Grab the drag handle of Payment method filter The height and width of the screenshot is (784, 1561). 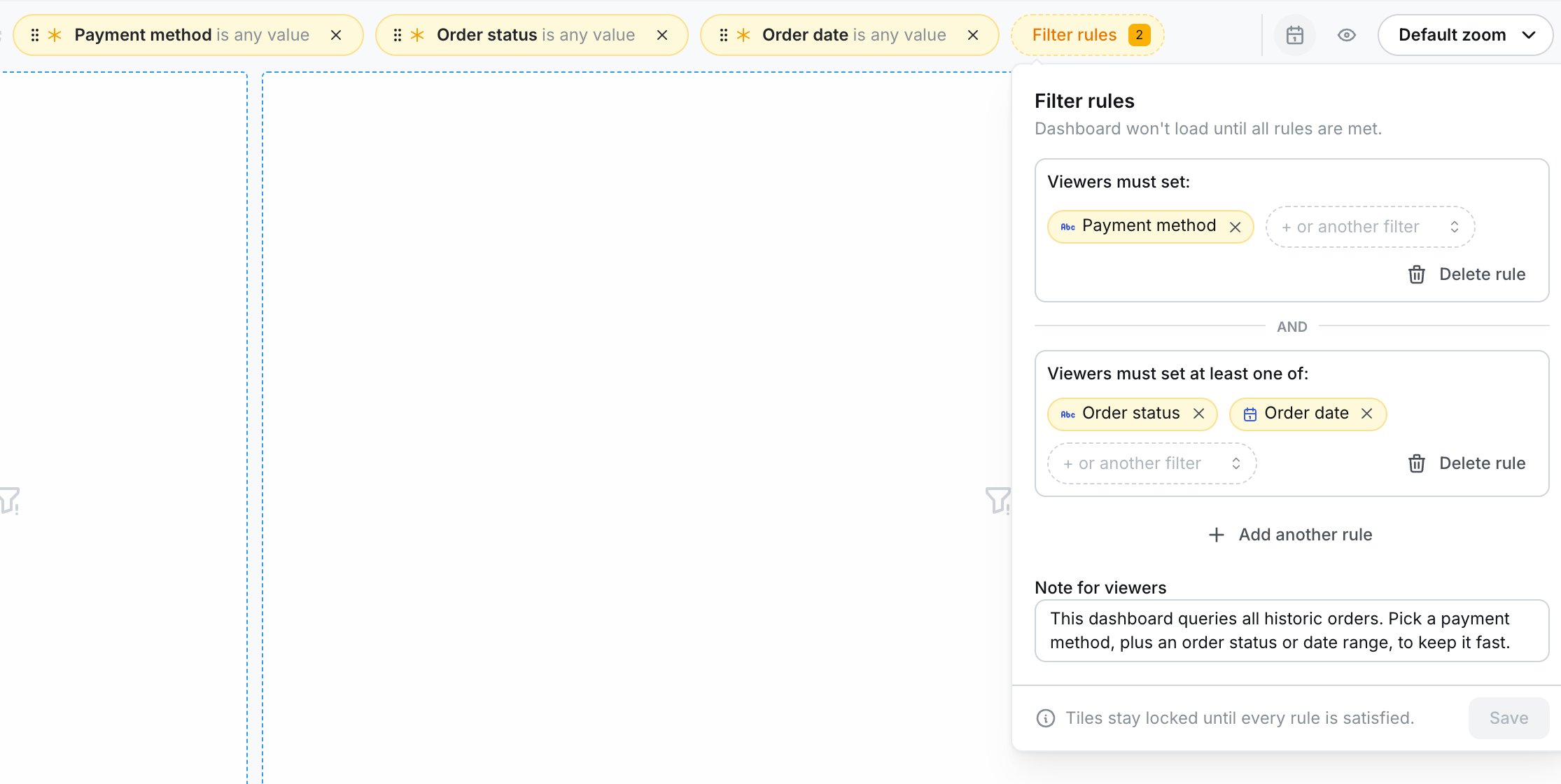(35, 35)
